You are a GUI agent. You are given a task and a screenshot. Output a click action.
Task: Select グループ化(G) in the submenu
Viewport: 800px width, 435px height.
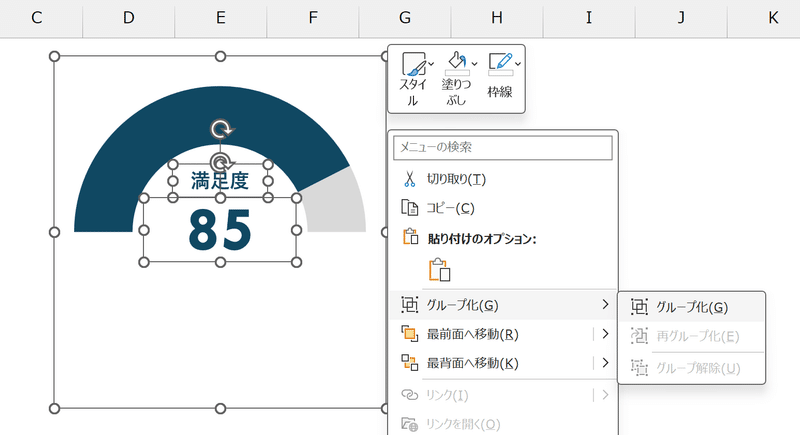click(x=691, y=307)
